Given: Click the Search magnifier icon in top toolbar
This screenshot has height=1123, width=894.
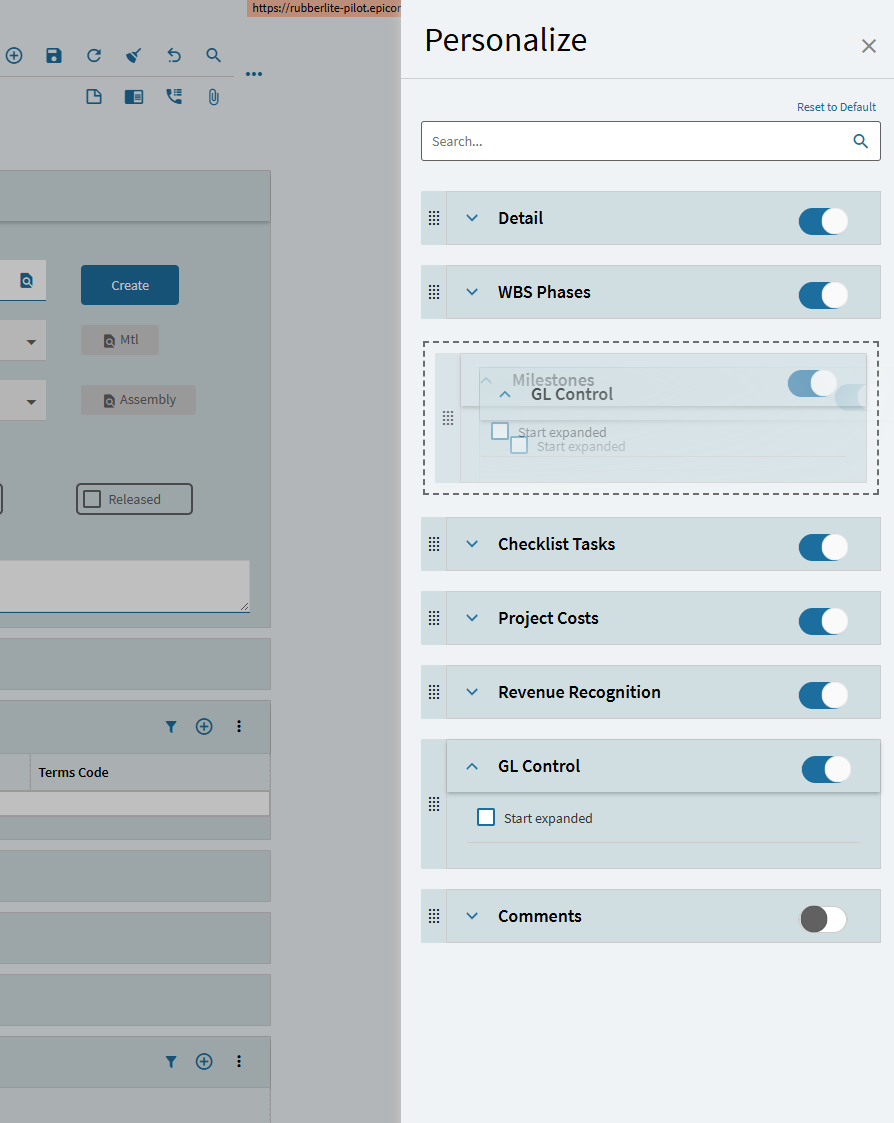Looking at the screenshot, I should [x=213, y=55].
